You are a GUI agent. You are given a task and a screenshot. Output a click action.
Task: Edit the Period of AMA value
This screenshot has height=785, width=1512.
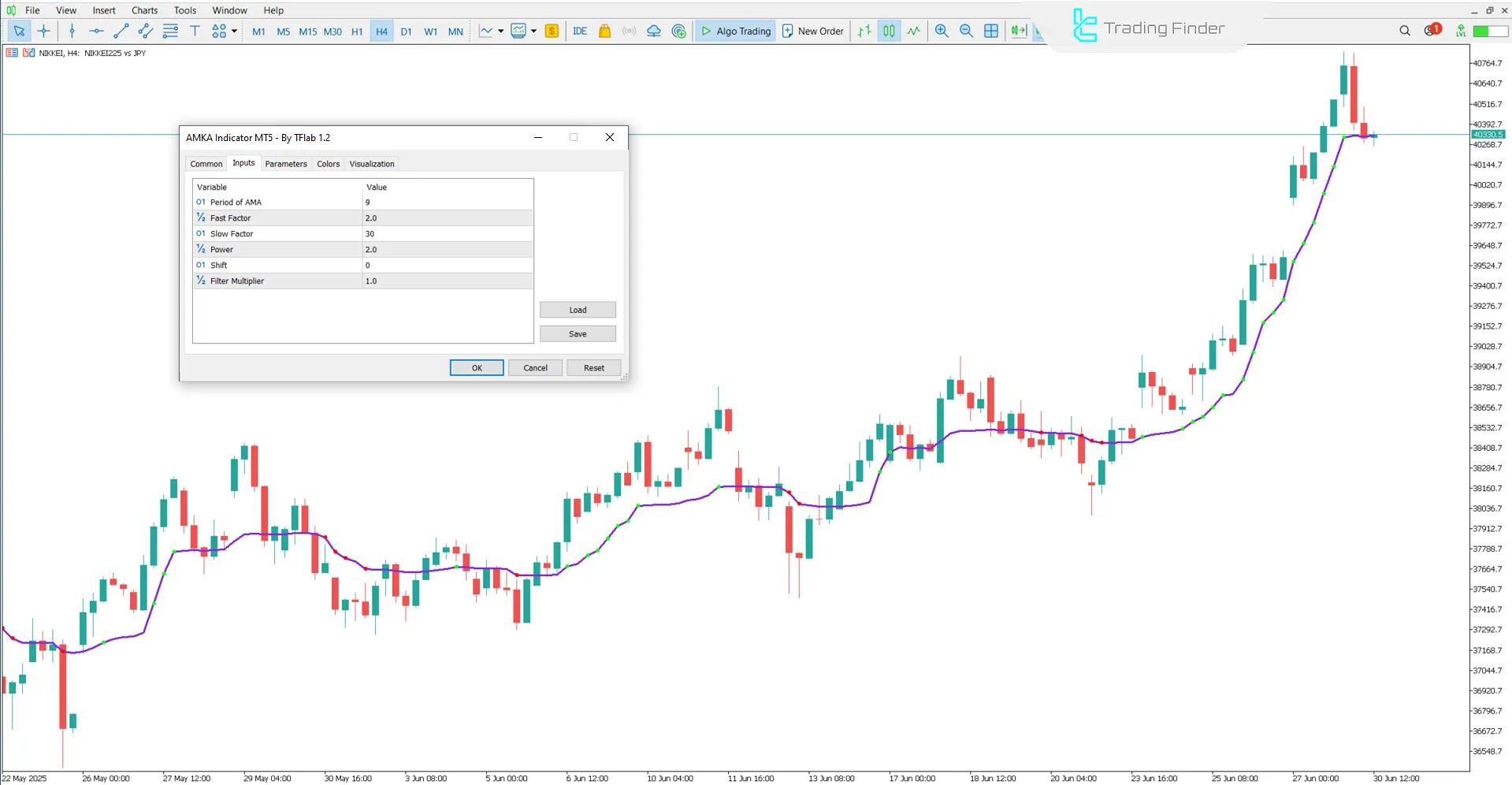coord(447,202)
